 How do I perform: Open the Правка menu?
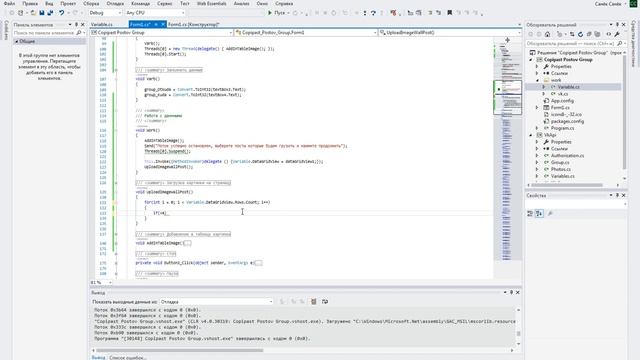tap(30, 4)
